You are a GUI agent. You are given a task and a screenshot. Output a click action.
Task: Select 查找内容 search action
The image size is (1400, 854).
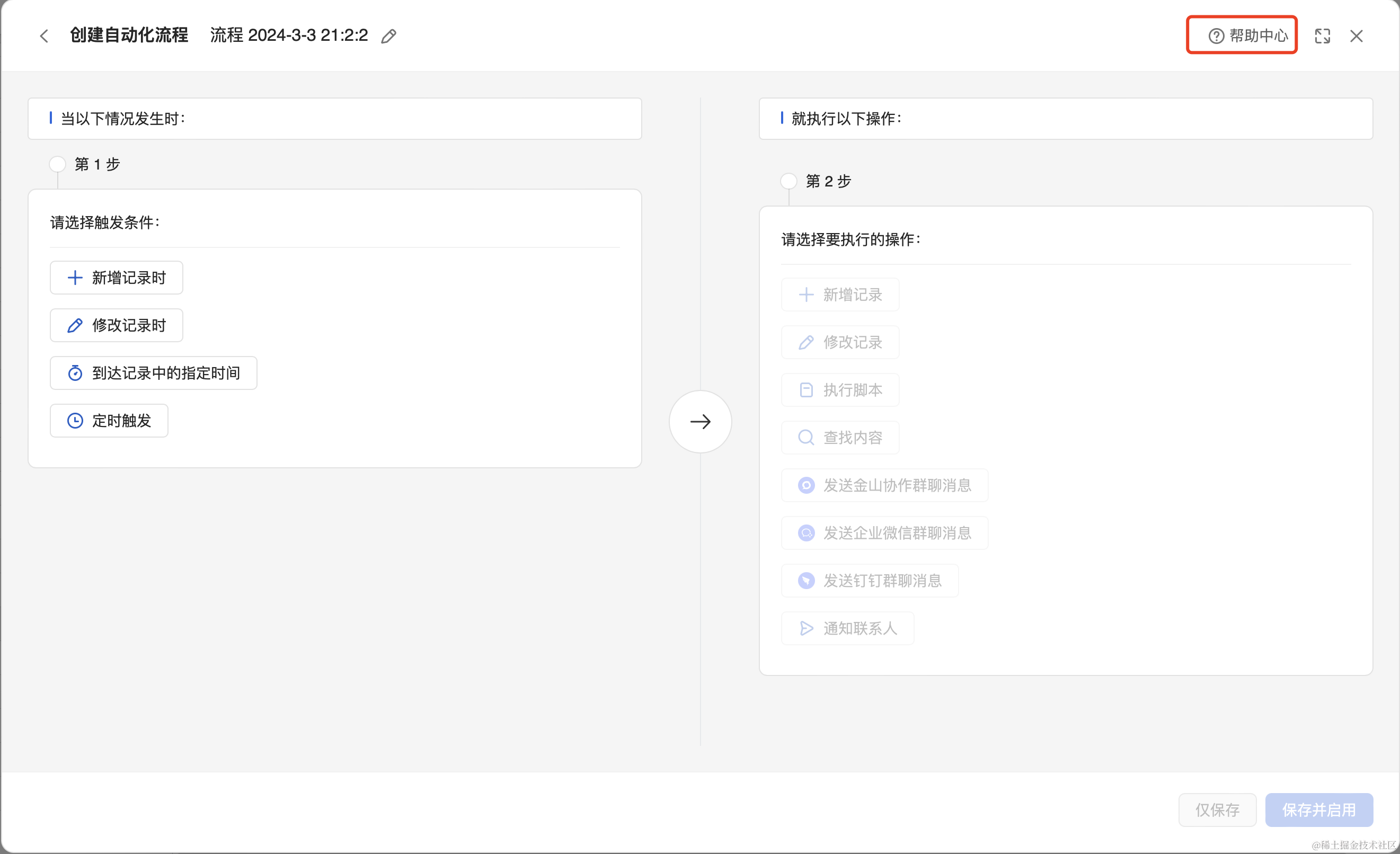pos(840,438)
